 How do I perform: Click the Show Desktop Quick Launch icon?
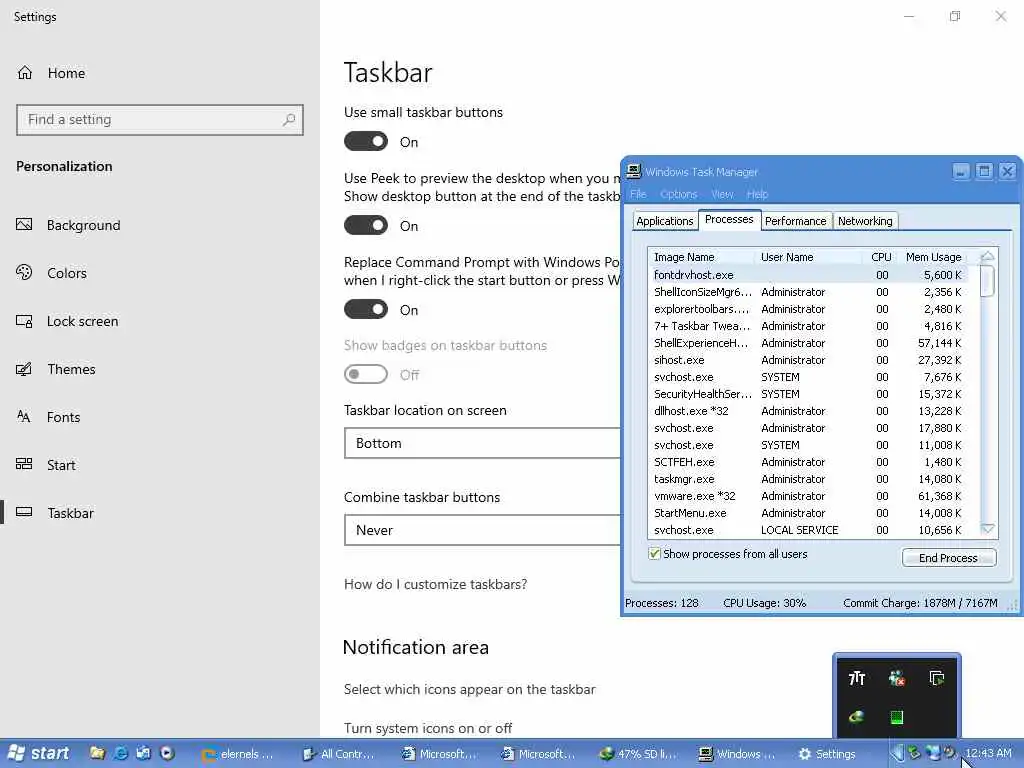[x=144, y=754]
